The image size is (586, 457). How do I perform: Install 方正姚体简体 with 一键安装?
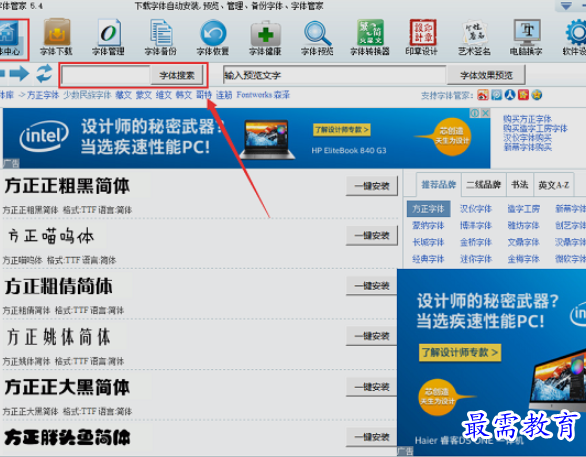click(x=371, y=336)
